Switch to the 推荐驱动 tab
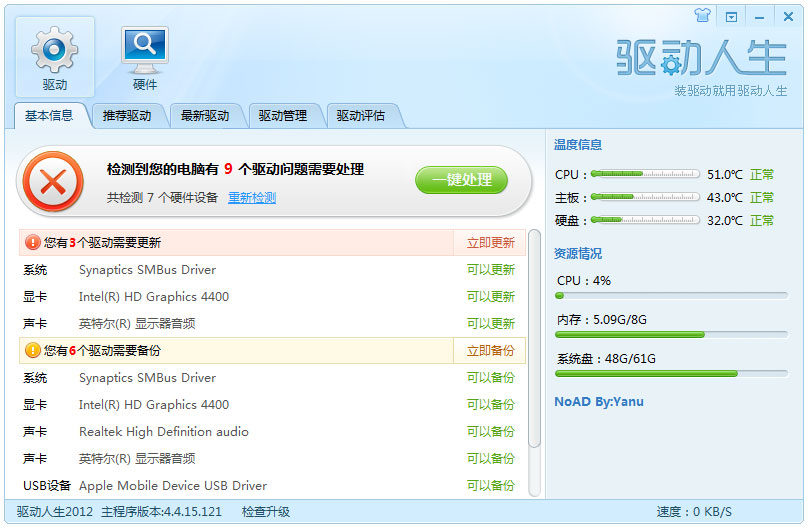This screenshot has width=809, height=528. pyautogui.click(x=127, y=116)
